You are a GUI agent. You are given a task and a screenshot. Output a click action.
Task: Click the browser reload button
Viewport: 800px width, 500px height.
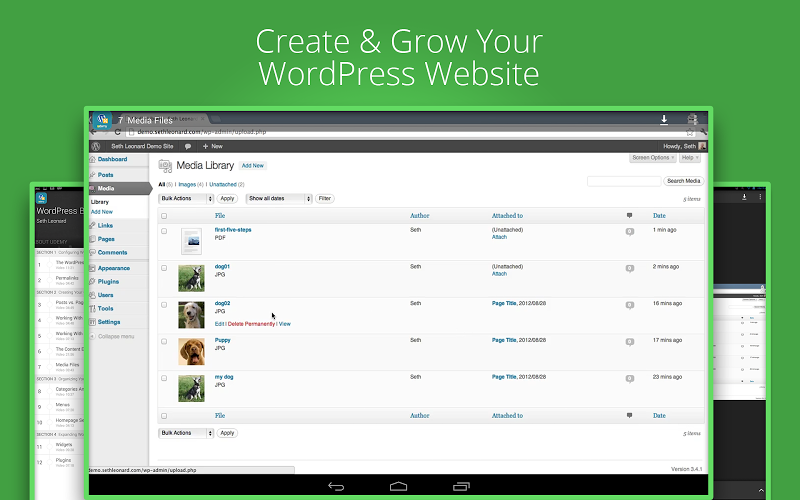[x=117, y=132]
